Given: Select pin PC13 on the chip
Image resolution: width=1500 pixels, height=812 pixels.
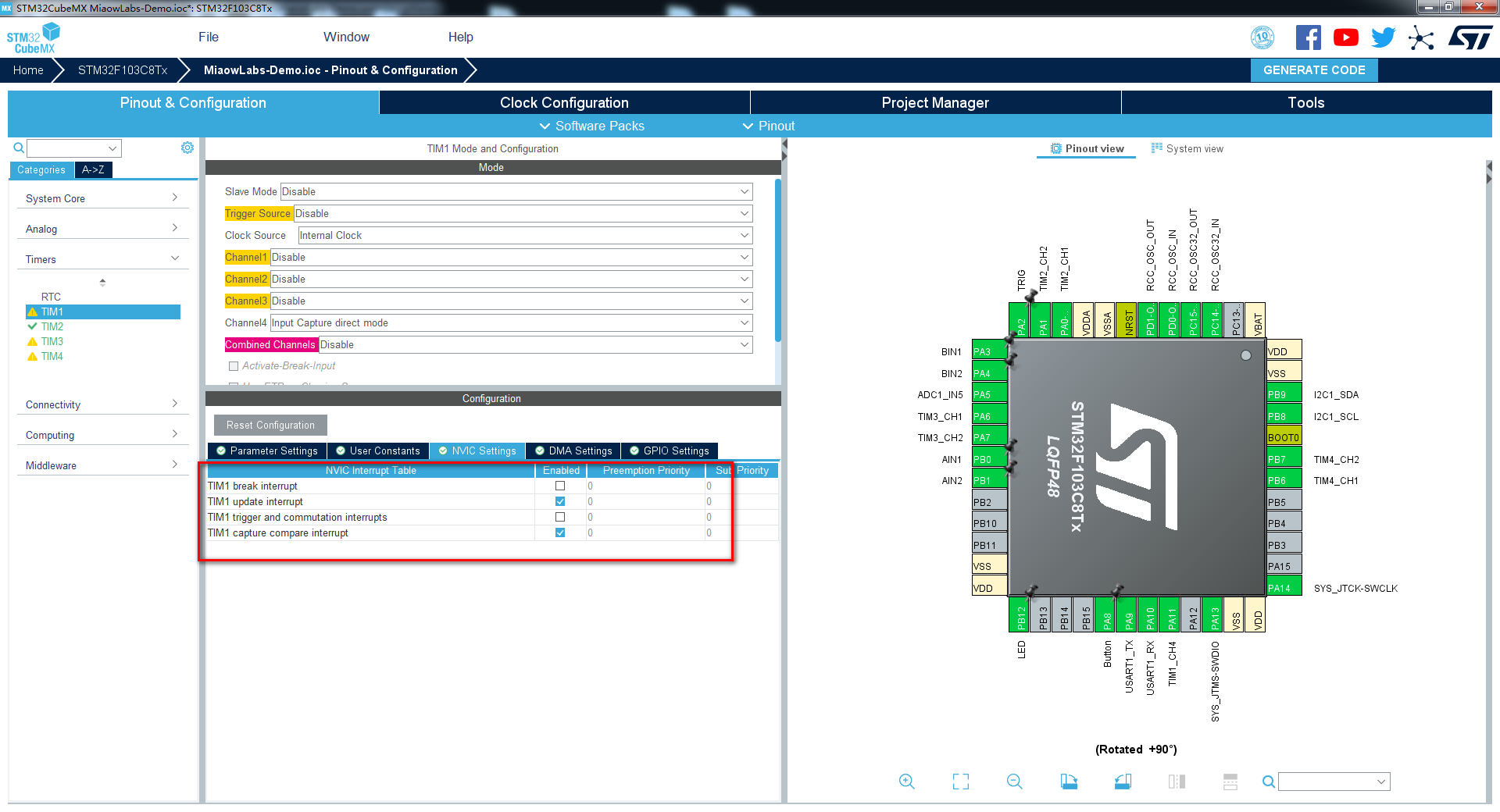Looking at the screenshot, I should point(1235,320).
